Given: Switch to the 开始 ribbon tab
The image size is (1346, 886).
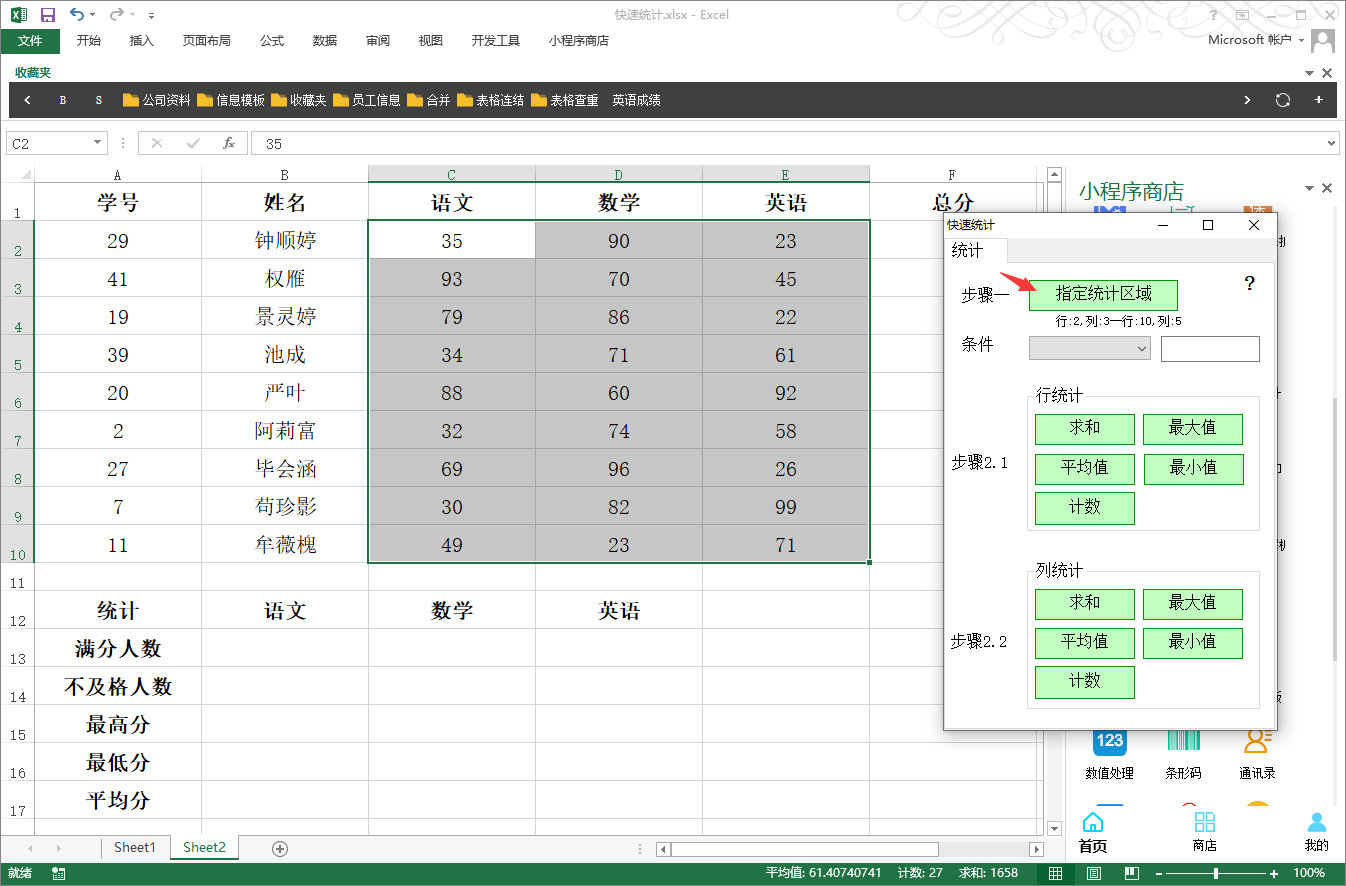Looking at the screenshot, I should pos(89,41).
